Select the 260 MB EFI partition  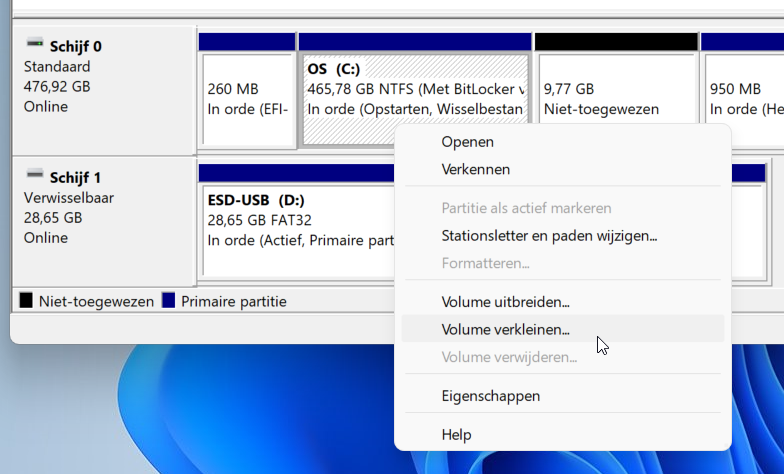[x=248, y=100]
